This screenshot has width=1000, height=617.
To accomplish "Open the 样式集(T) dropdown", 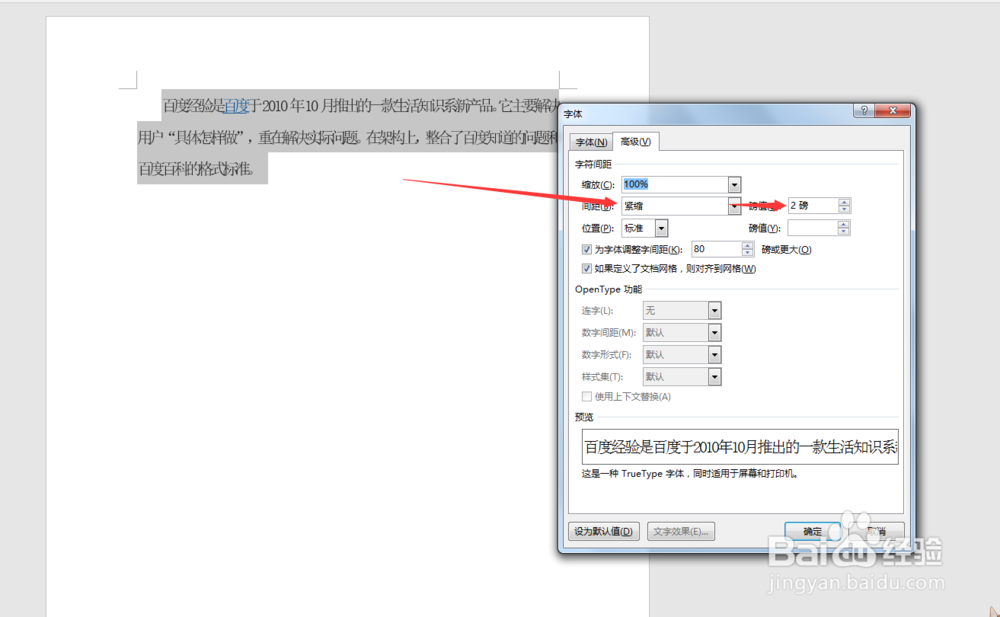I will point(714,377).
